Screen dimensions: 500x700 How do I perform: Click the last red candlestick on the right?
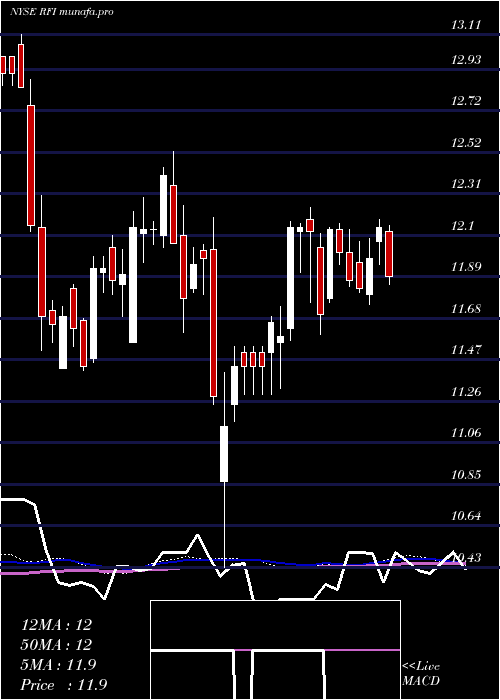(389, 254)
